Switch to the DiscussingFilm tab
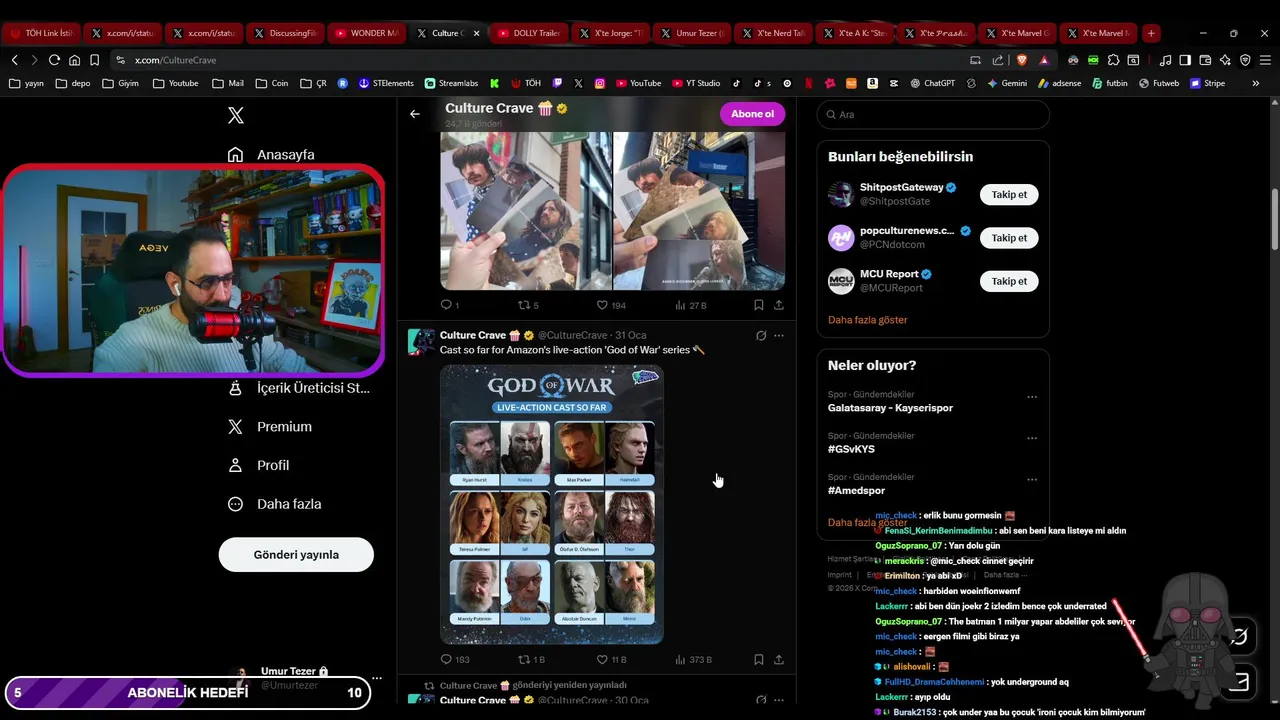The image size is (1280, 720). pyautogui.click(x=285, y=33)
